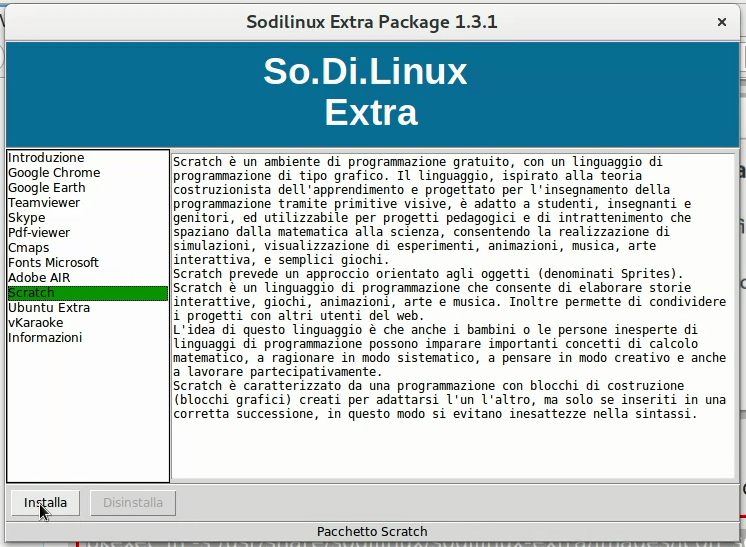Click the Sodilinux Extra Package title bar
The image size is (746, 547).
pyautogui.click(x=372, y=22)
